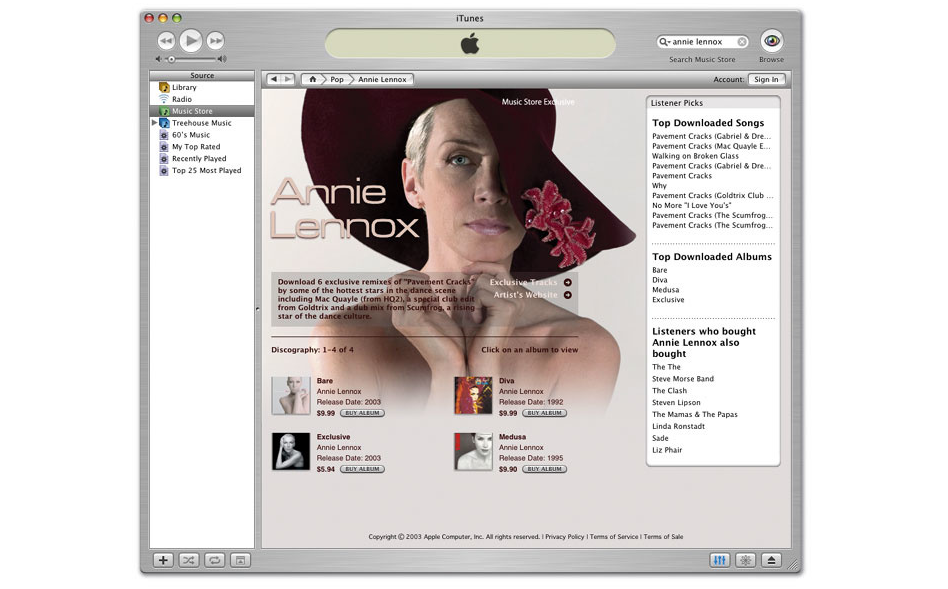Click the fast-forward playback button
Image resolution: width=948 pixels, height=589 pixels.
pyautogui.click(x=215, y=41)
